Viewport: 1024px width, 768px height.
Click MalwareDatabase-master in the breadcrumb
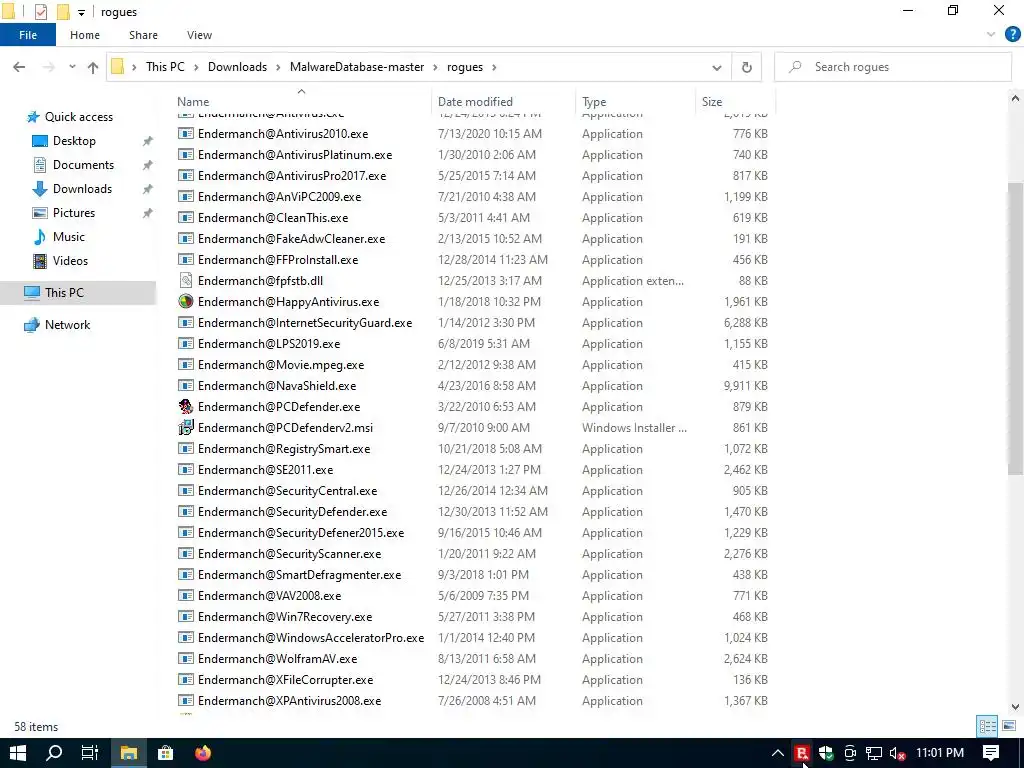tap(357, 67)
